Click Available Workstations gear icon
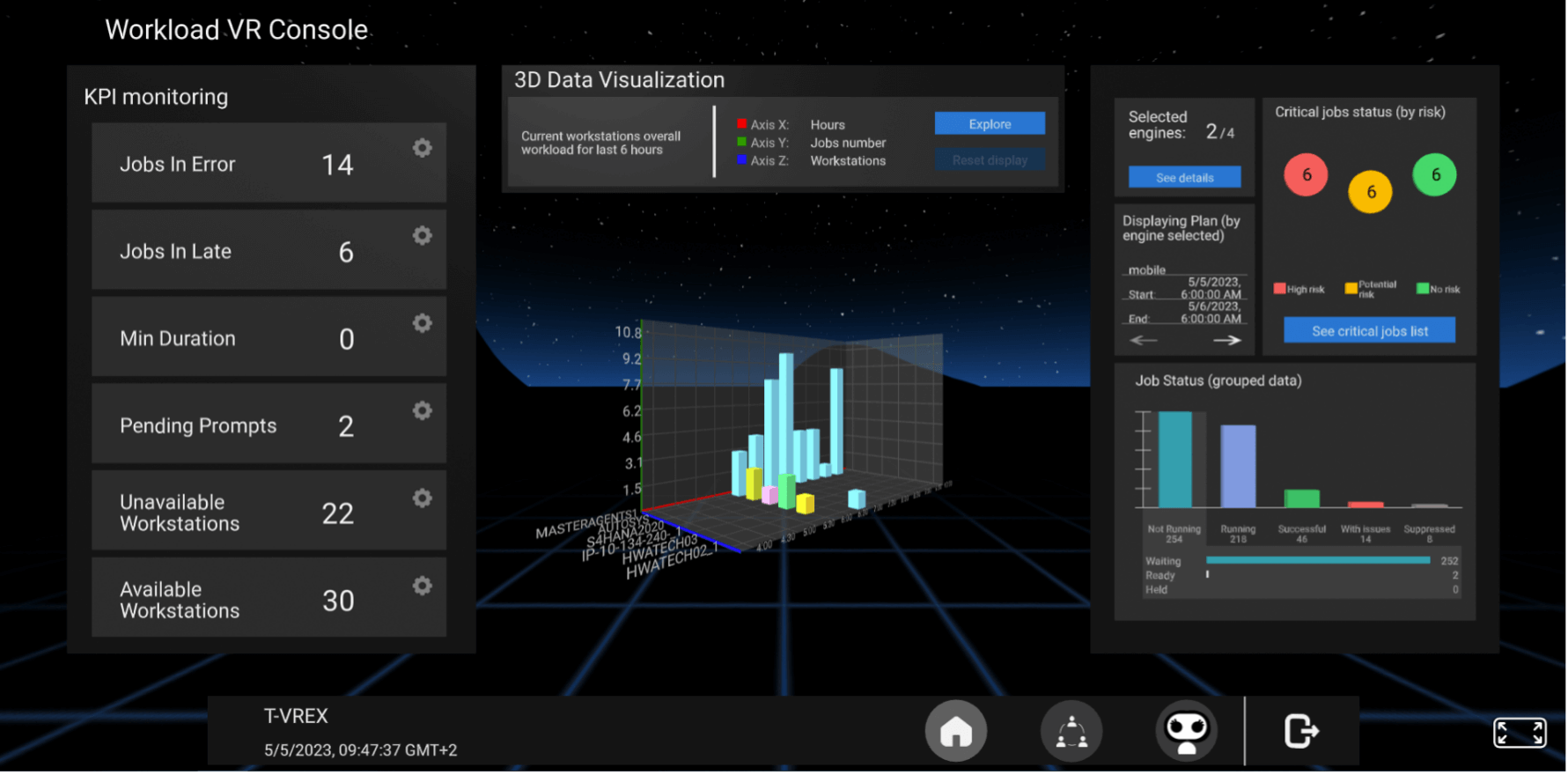This screenshot has height=775, width=1568. point(423,586)
